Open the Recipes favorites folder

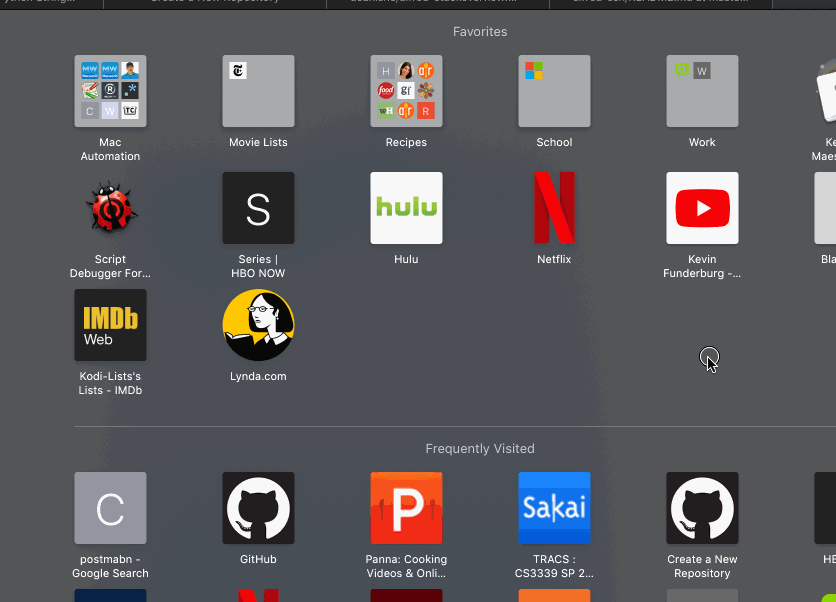click(406, 91)
